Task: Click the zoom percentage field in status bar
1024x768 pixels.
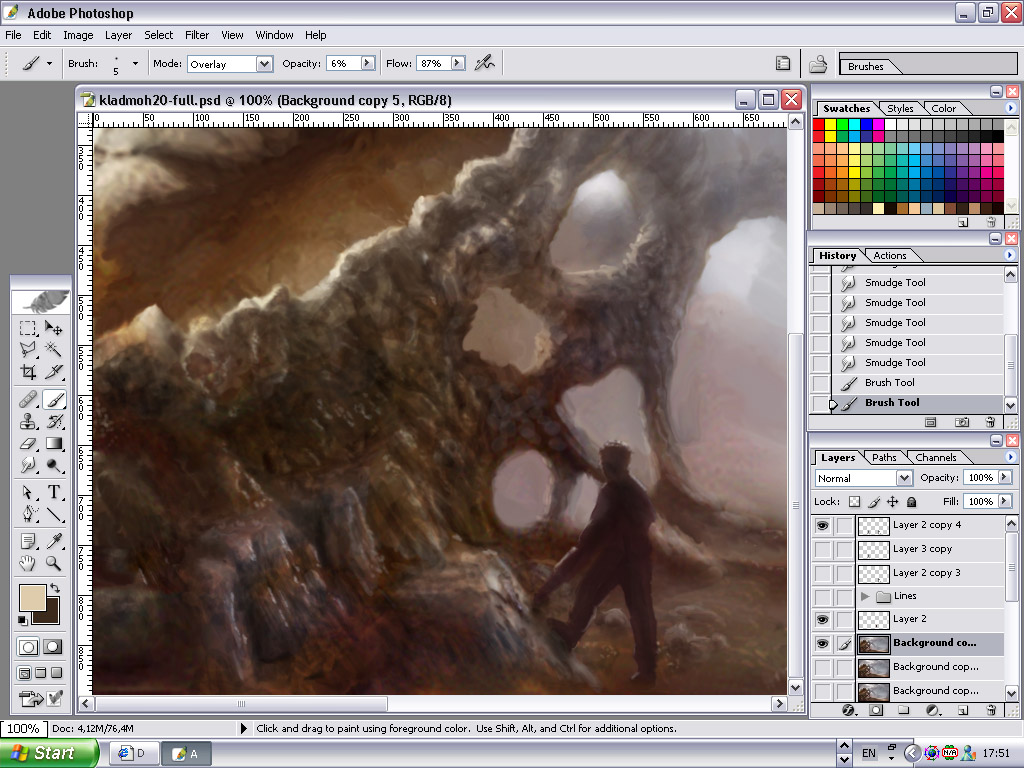Action: (23, 728)
